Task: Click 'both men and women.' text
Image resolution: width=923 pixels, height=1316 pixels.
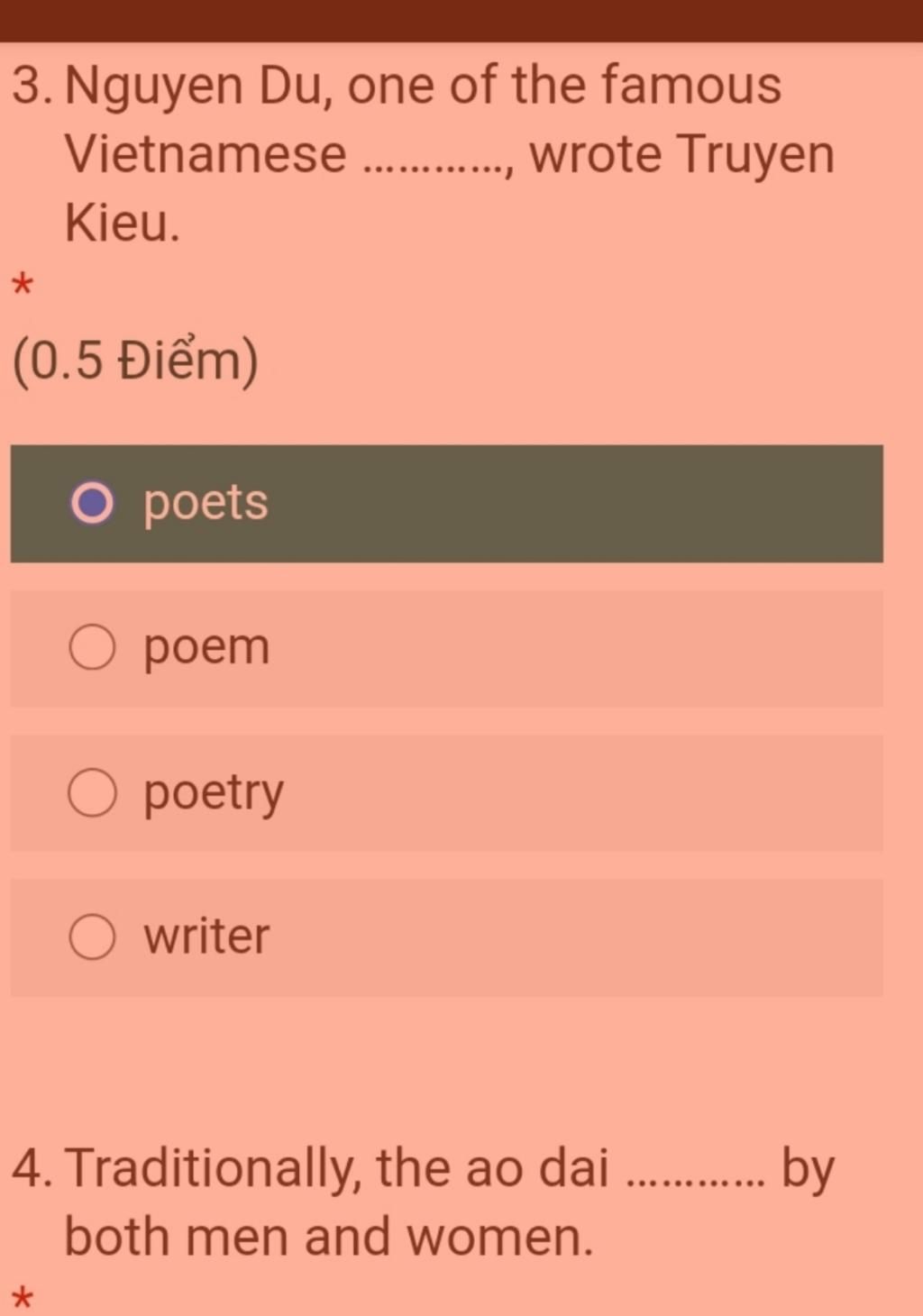Action: (x=329, y=1237)
